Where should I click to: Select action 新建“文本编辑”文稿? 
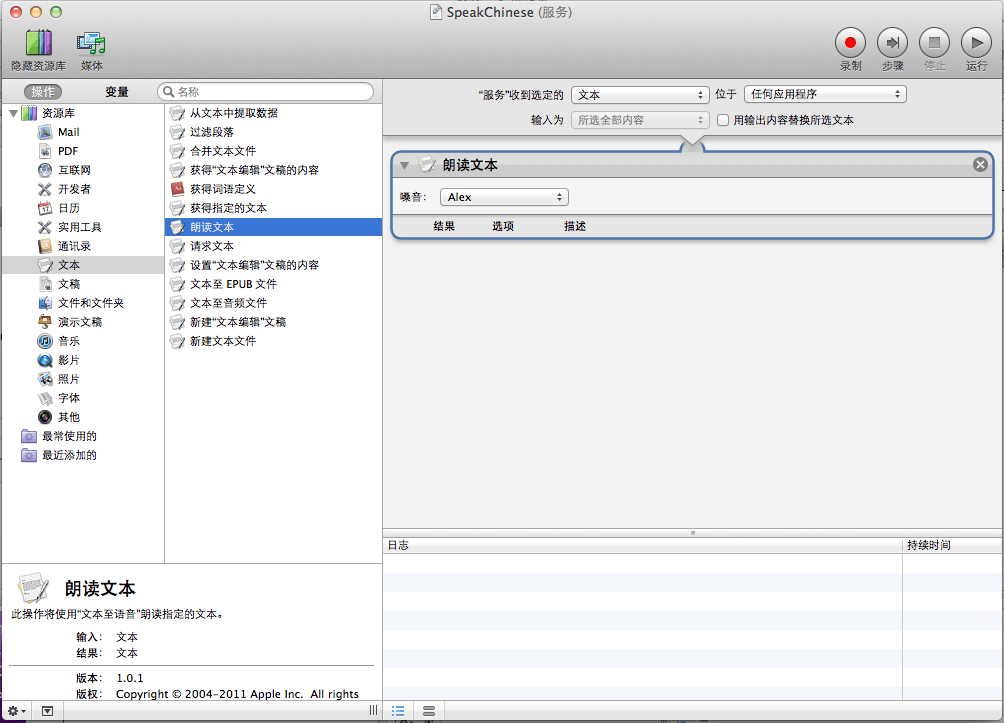click(x=273, y=322)
